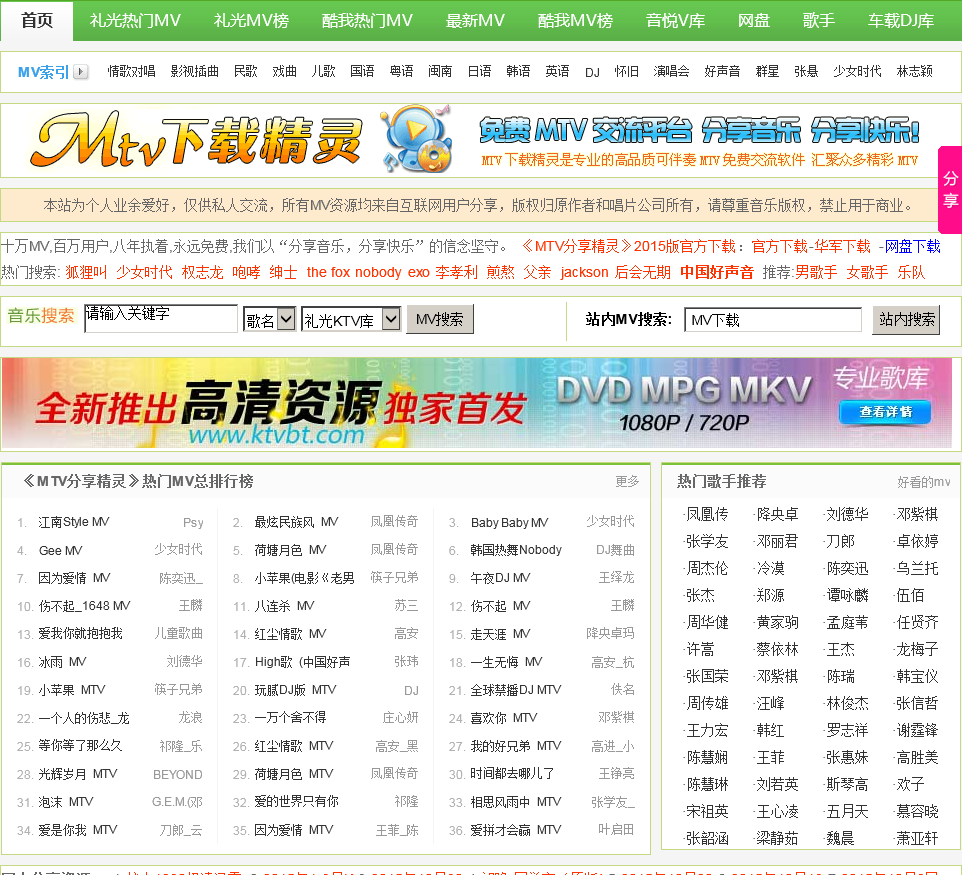
Task: Open 爱拼才会赢 MTV ranking entry
Action: [515, 830]
